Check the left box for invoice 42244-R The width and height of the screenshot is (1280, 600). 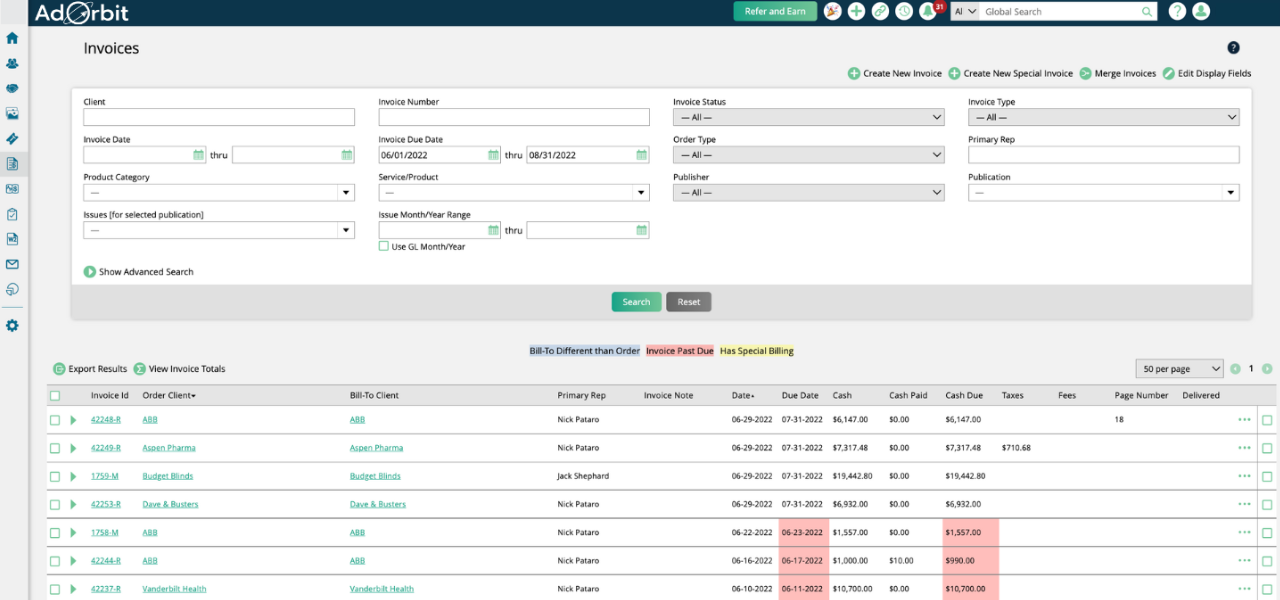(55, 560)
